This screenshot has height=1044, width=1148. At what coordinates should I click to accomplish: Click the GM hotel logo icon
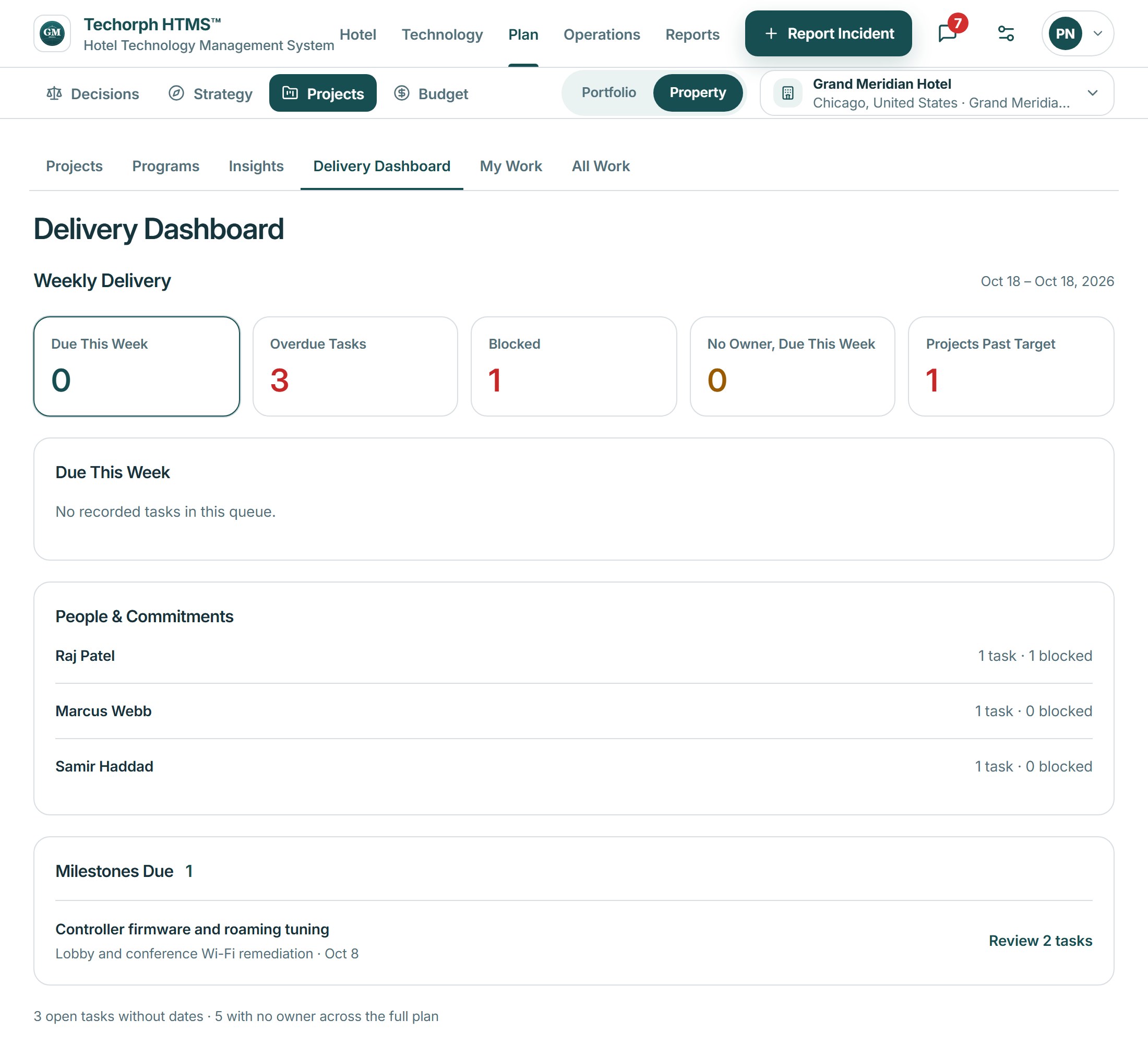[52, 33]
